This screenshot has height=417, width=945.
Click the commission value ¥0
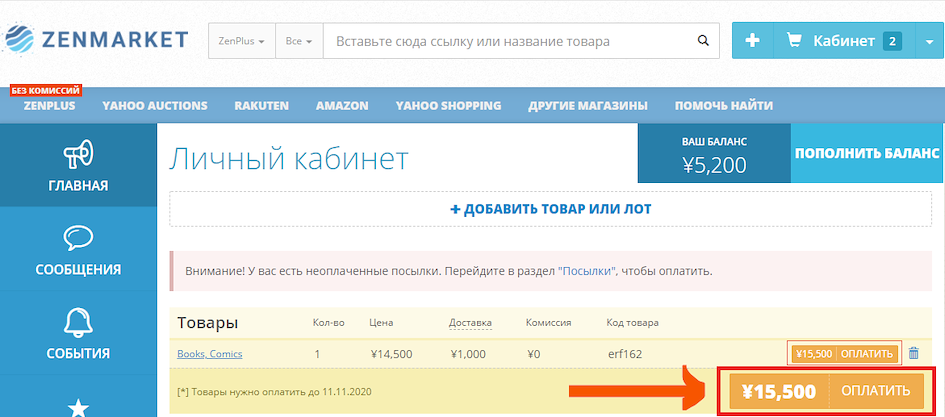click(x=534, y=354)
